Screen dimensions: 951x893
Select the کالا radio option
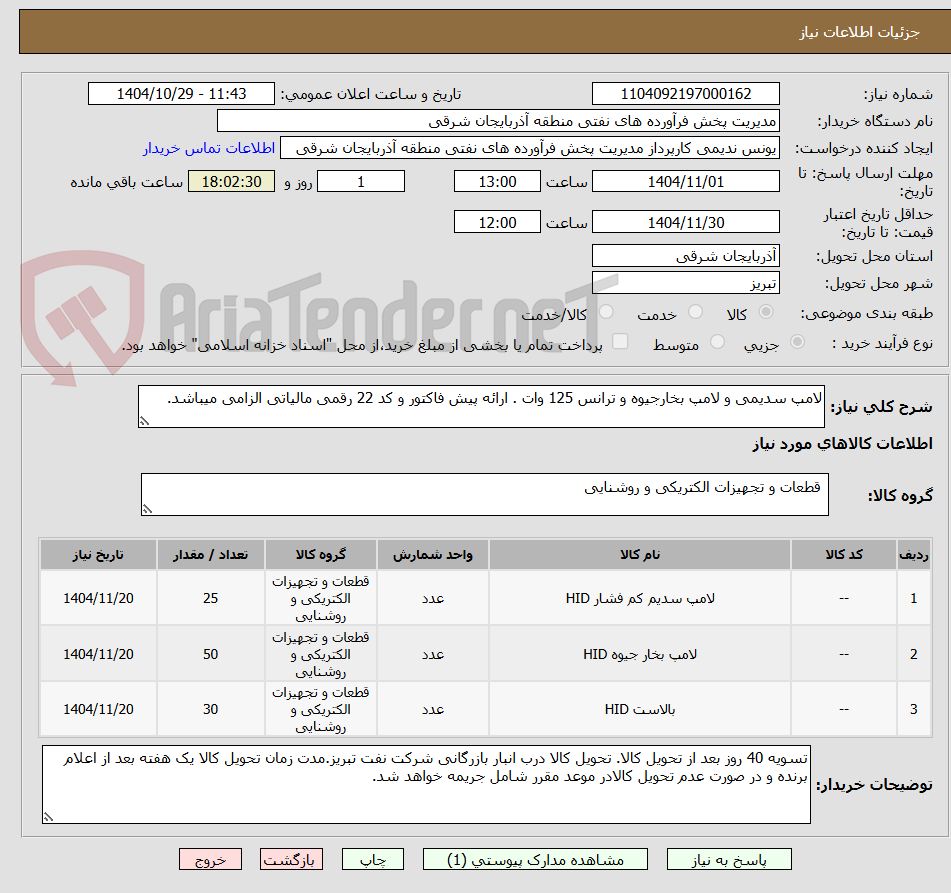pyautogui.click(x=766, y=312)
